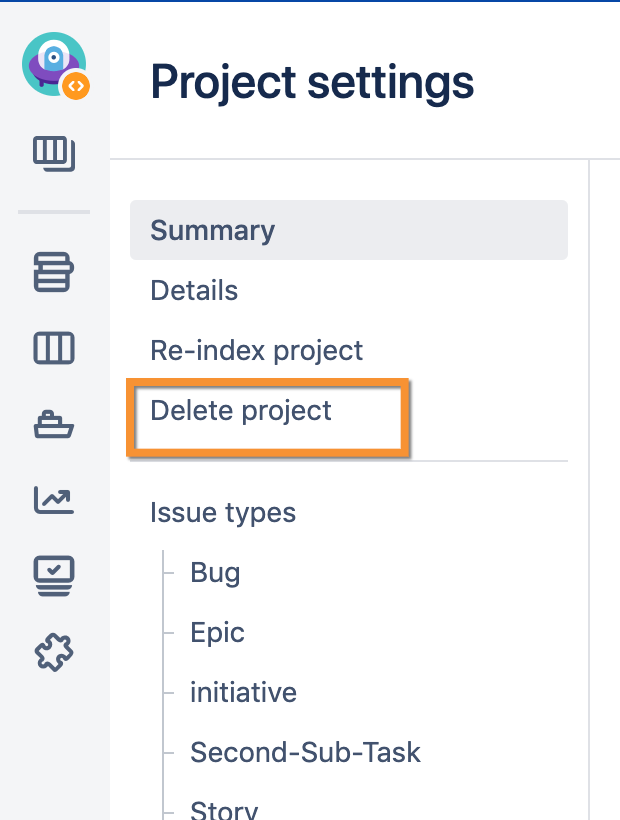Select the stacked Queues icon
The image size is (620, 820).
pyautogui.click(x=53, y=272)
